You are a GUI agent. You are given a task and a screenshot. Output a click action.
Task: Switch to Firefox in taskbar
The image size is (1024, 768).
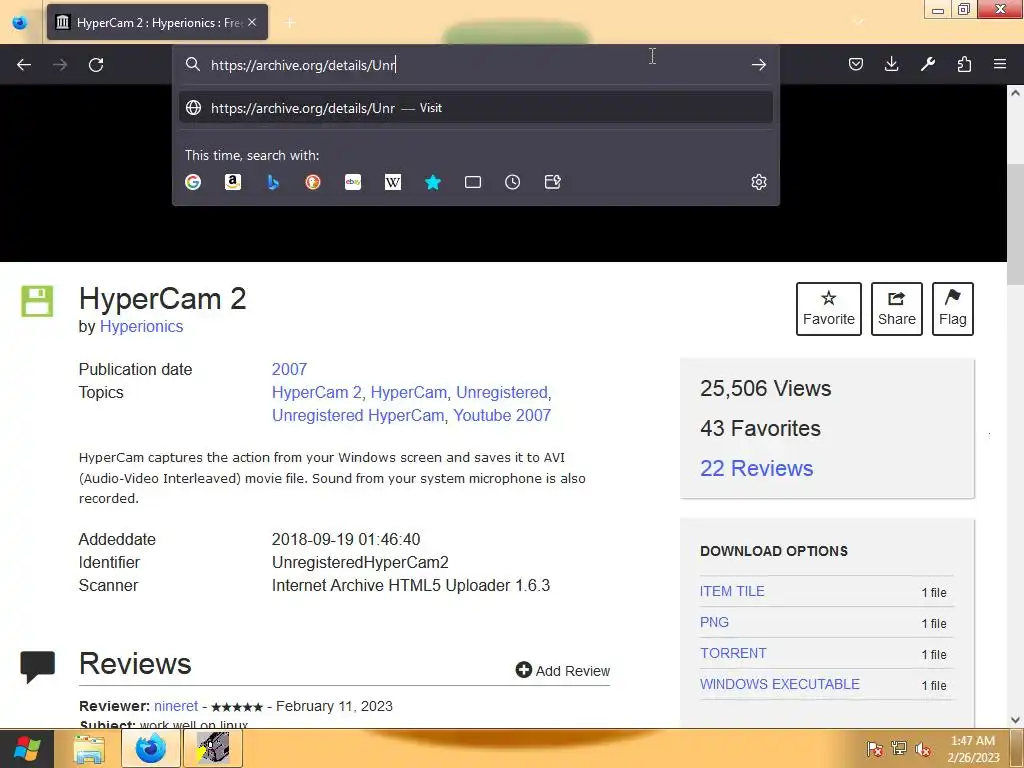click(x=150, y=749)
